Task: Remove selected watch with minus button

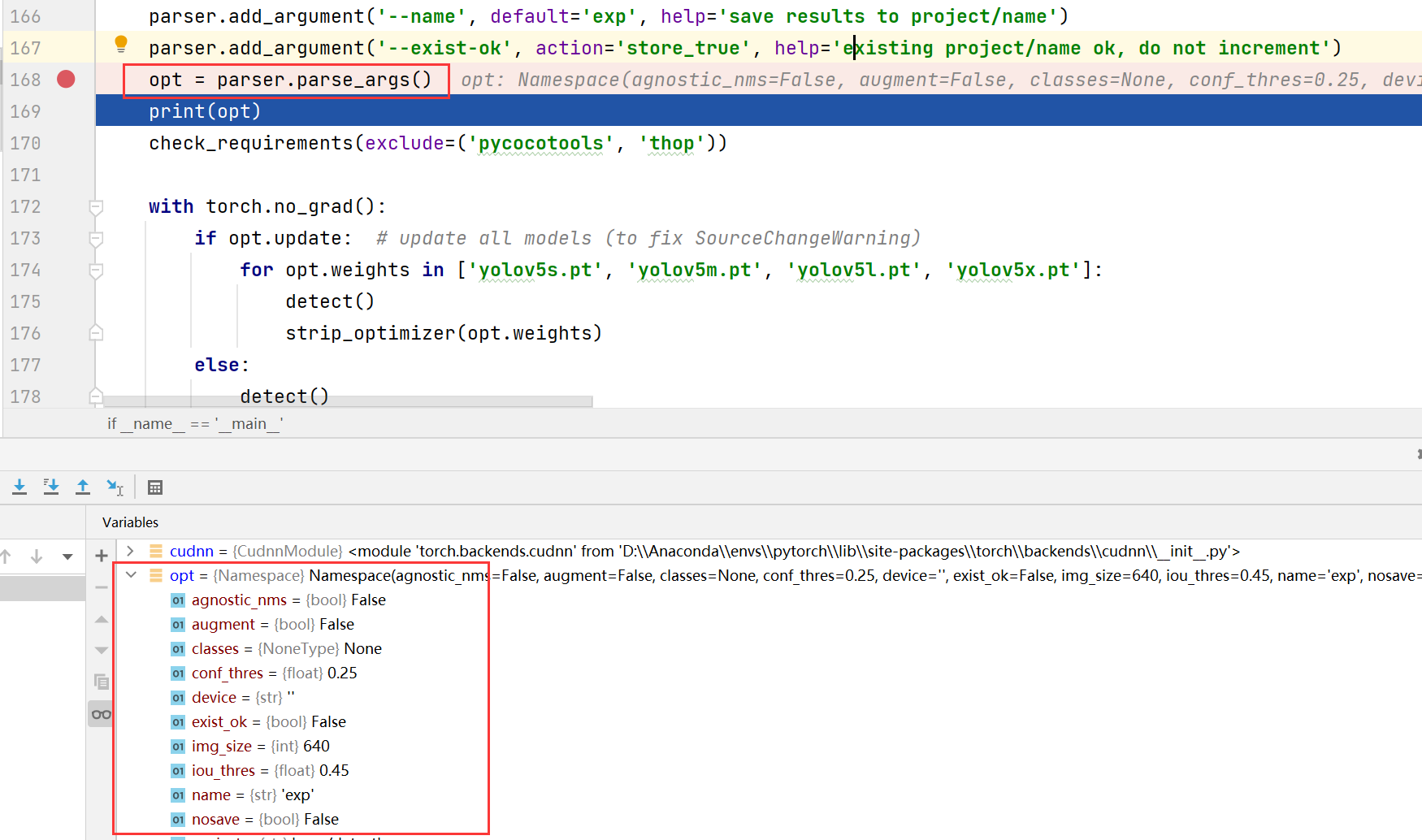Action: click(x=101, y=587)
